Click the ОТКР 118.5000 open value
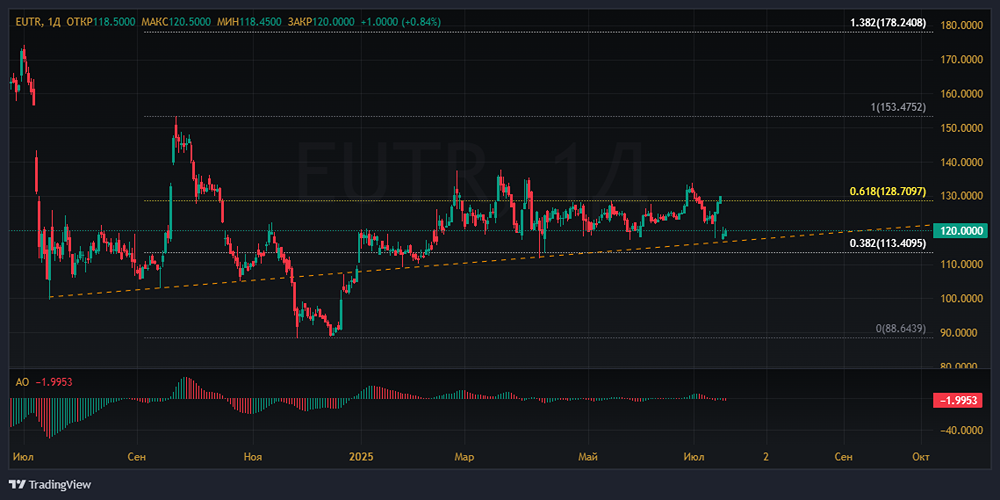The width and height of the screenshot is (1000, 500). [x=100, y=22]
